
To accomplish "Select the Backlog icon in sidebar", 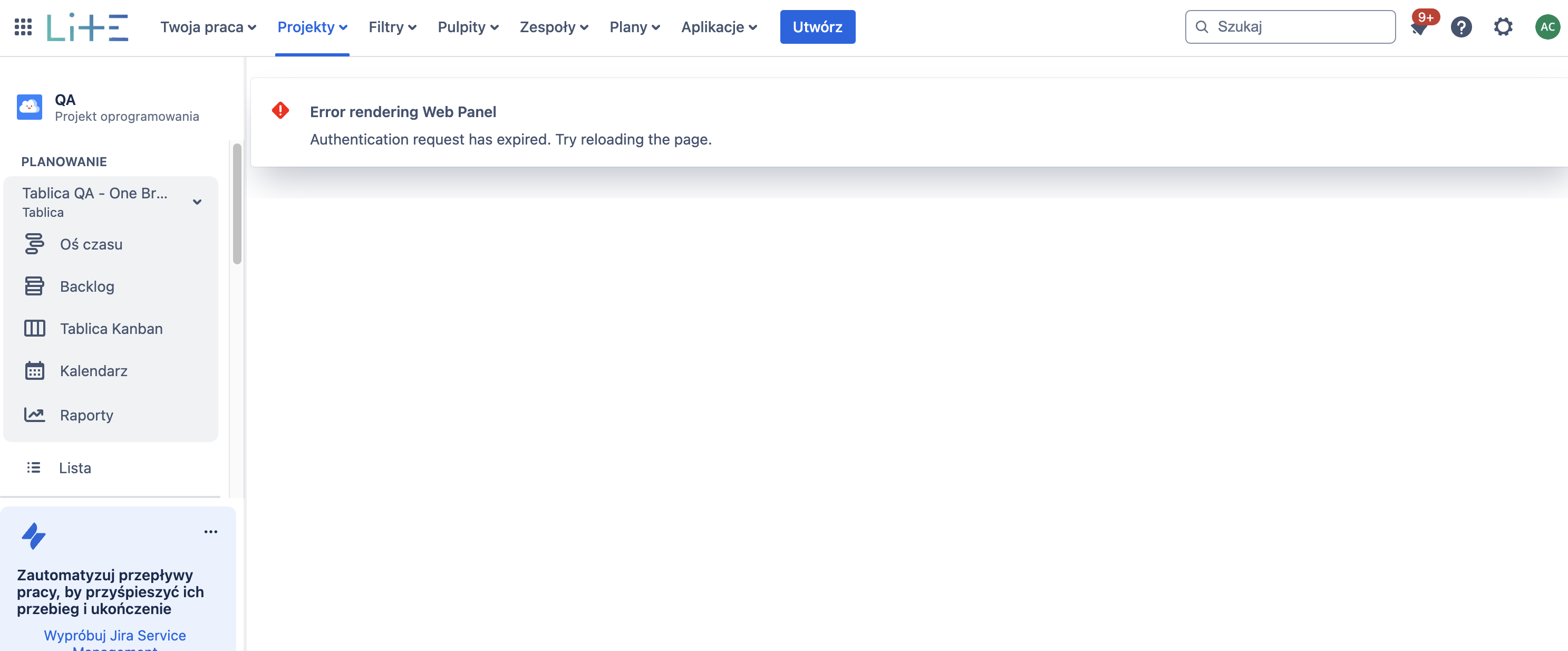I will [x=35, y=286].
